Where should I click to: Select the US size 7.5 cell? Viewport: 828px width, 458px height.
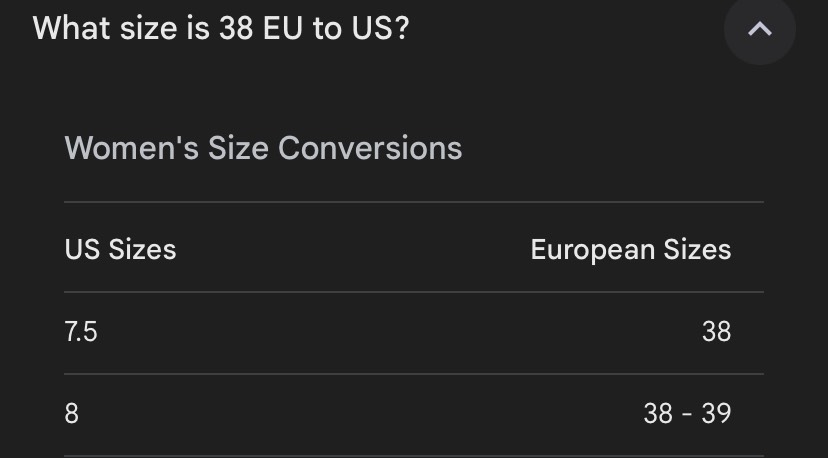(x=81, y=332)
